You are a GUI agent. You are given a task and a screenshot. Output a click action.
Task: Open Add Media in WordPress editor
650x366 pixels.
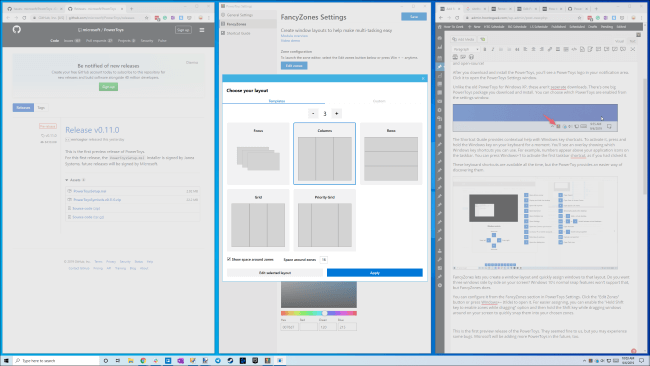coord(463,39)
